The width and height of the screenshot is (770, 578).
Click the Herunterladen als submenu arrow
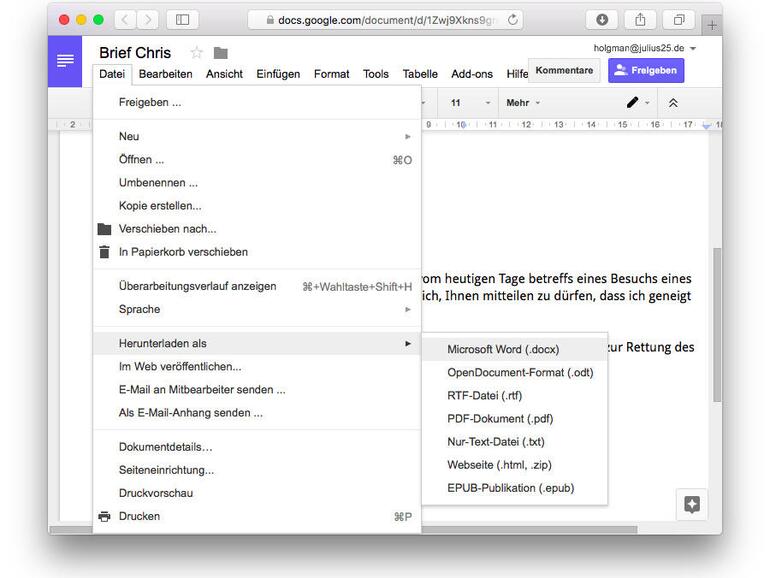tap(408, 343)
